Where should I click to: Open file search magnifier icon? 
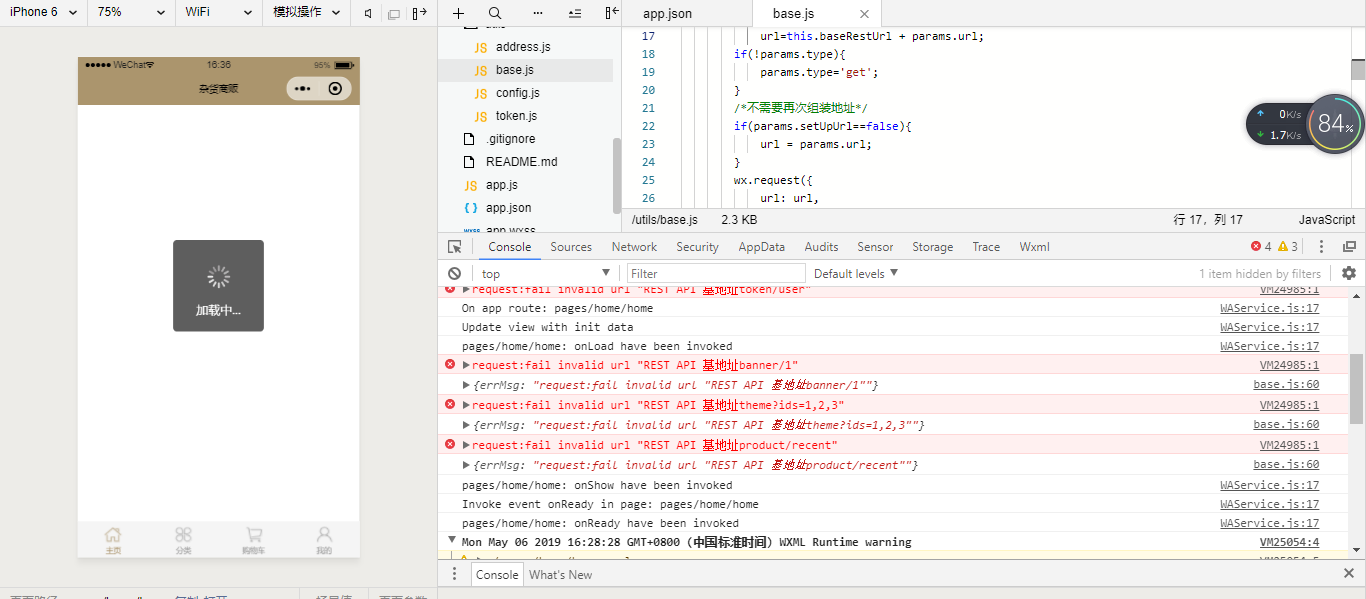pos(495,14)
